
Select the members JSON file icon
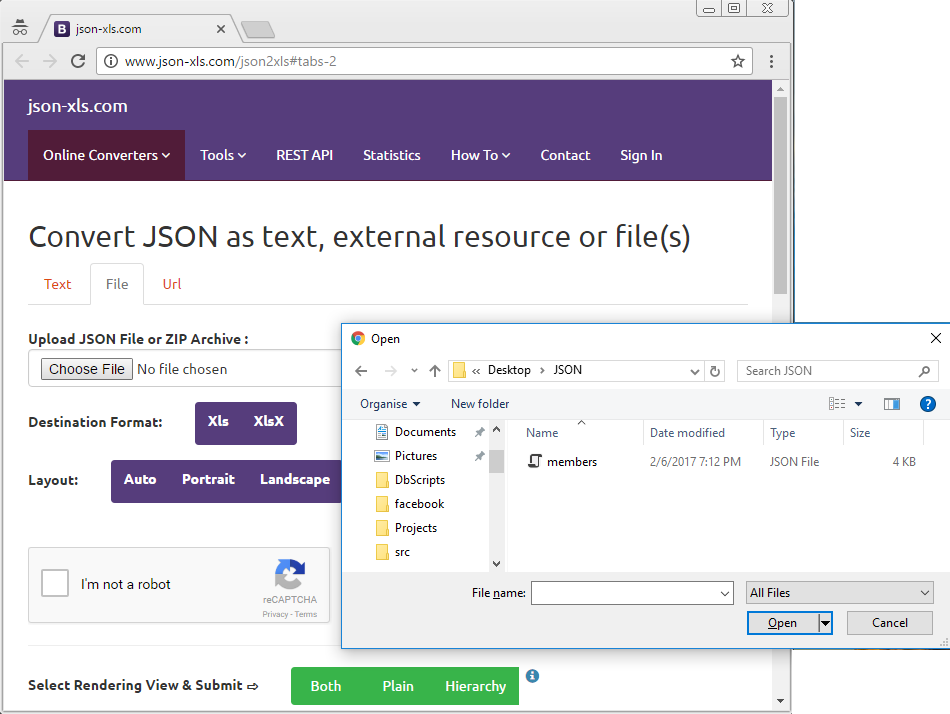535,461
